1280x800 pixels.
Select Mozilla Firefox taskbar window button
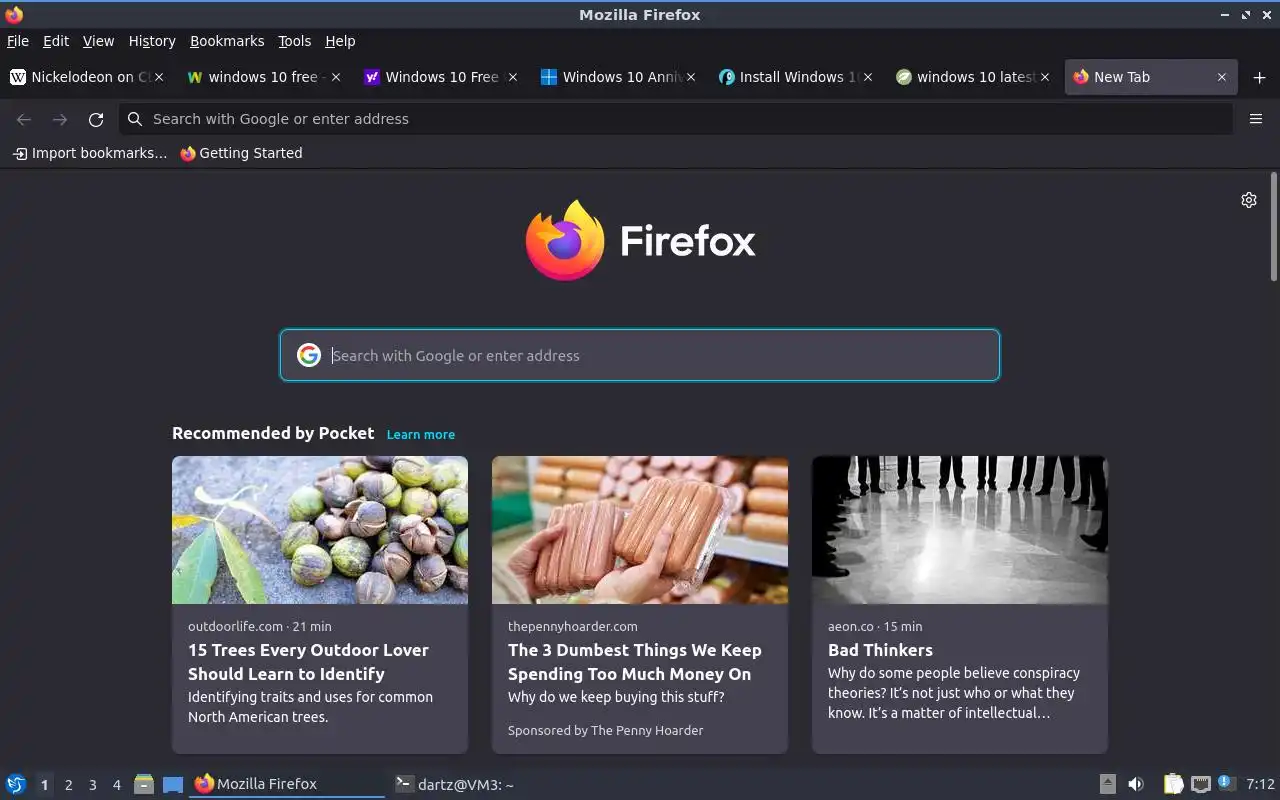[x=287, y=784]
